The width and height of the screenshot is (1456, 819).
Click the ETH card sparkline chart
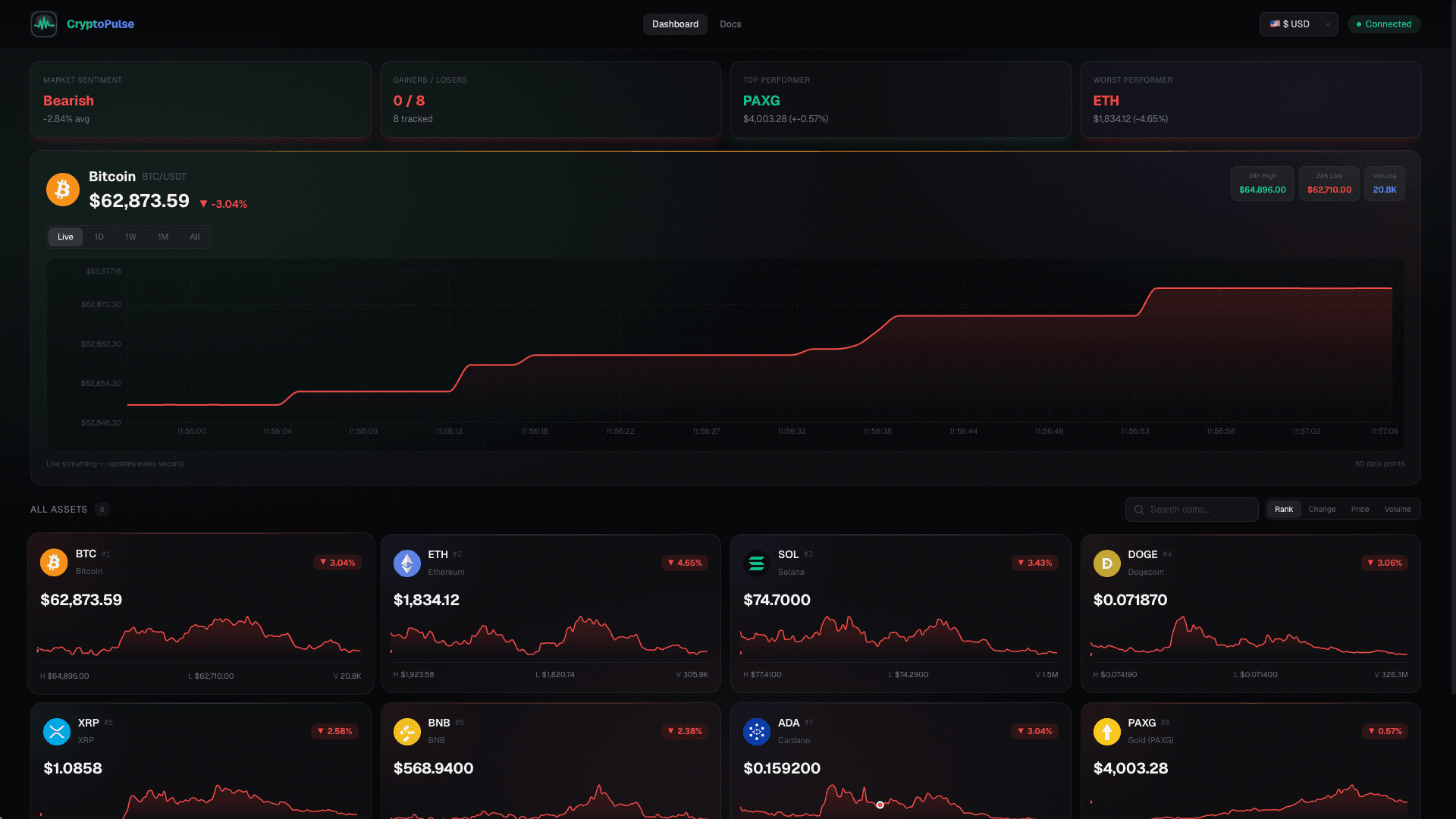[x=549, y=637]
